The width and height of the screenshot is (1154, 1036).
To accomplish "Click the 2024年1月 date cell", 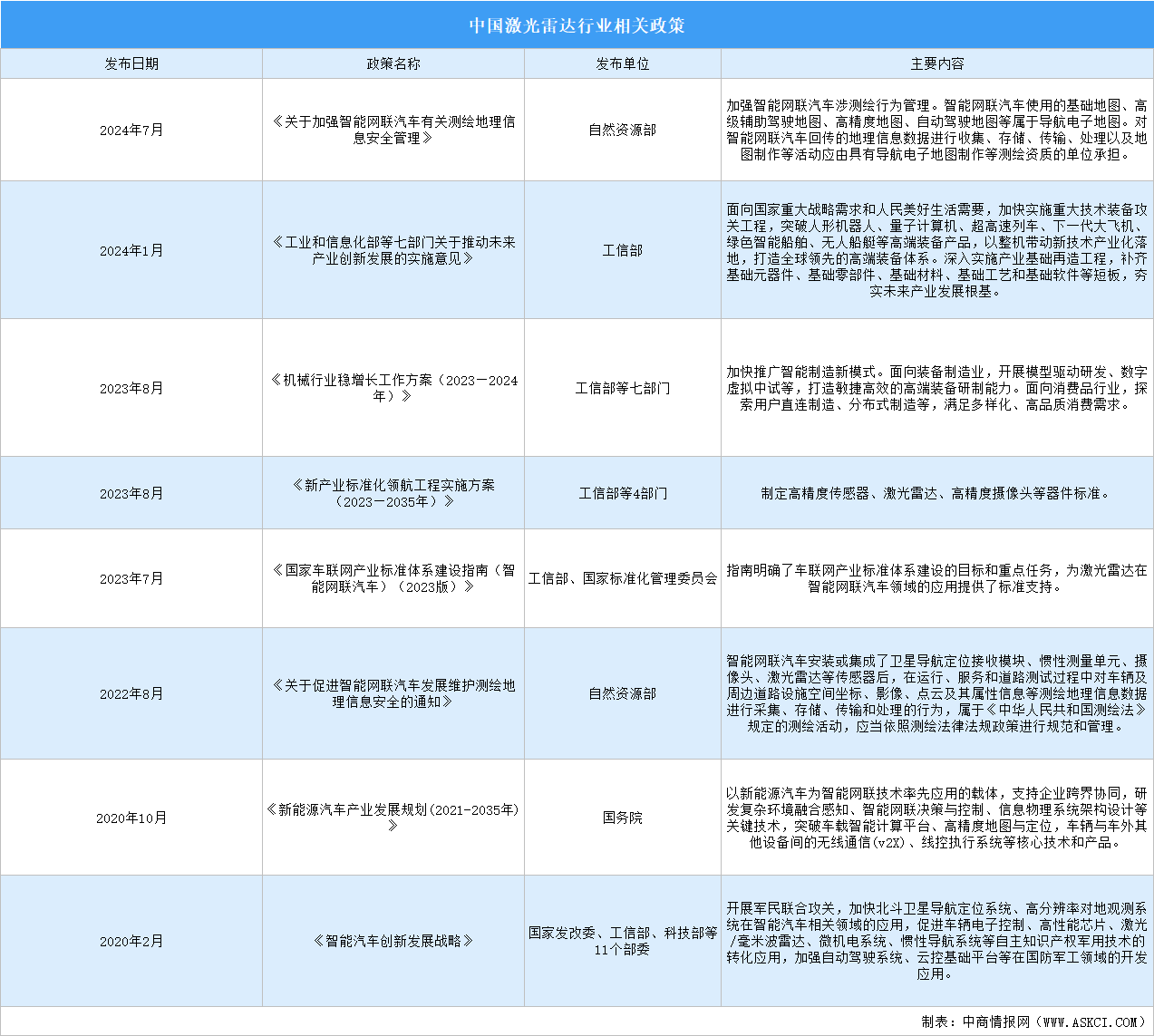I will (x=131, y=250).
